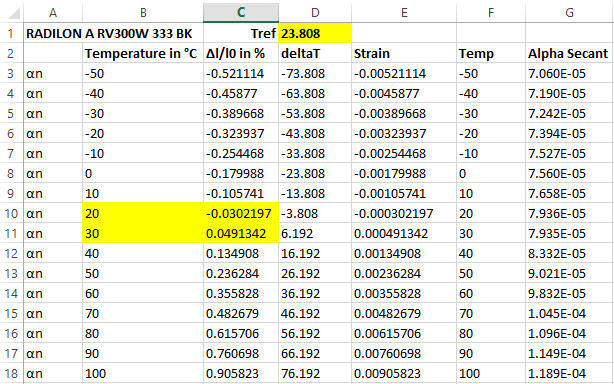Screen dimensions: 614x384
Task: Click the yellow Tref value 23.808
Action: (x=315, y=33)
